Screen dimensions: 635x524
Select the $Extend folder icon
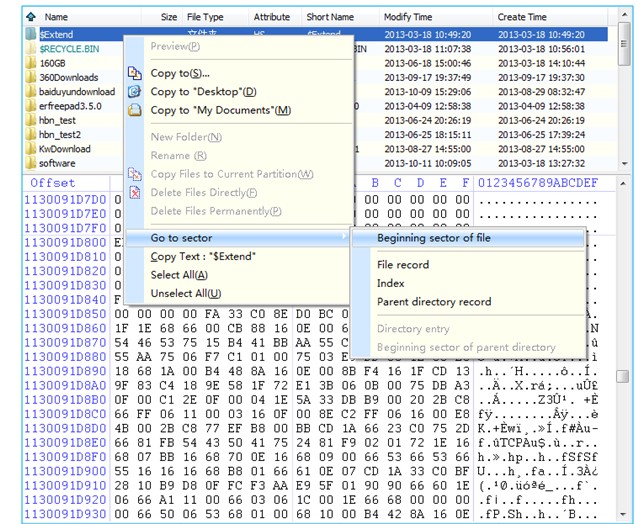click(x=31, y=34)
